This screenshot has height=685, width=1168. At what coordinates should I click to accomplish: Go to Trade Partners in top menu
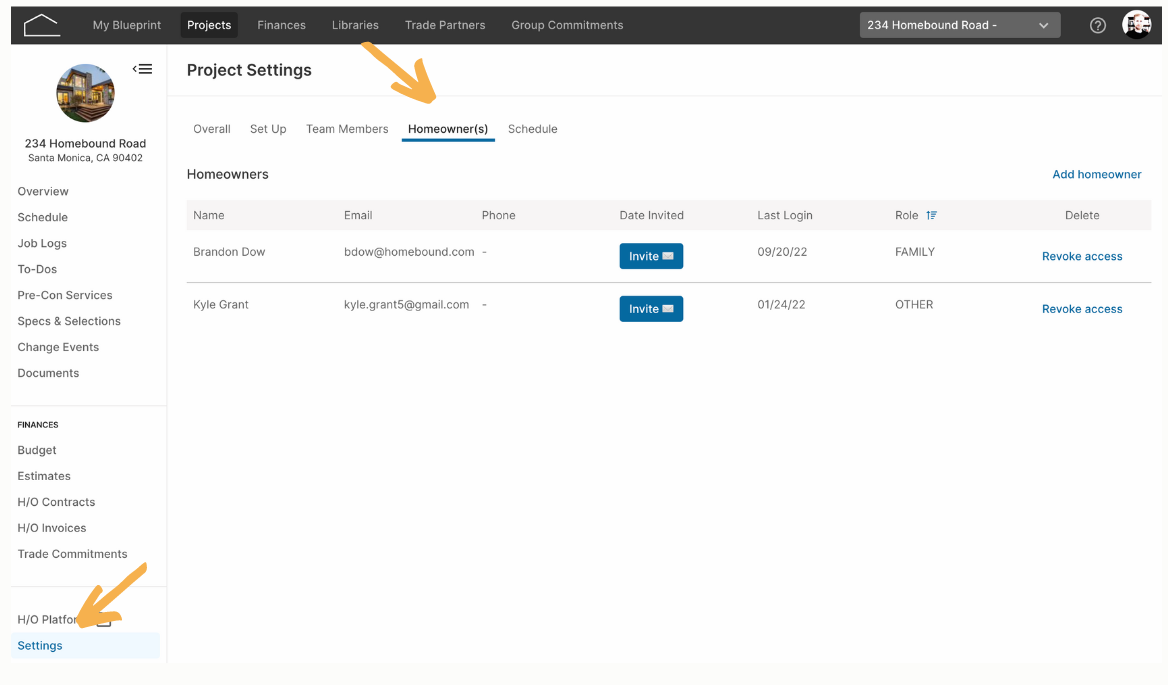[445, 25]
